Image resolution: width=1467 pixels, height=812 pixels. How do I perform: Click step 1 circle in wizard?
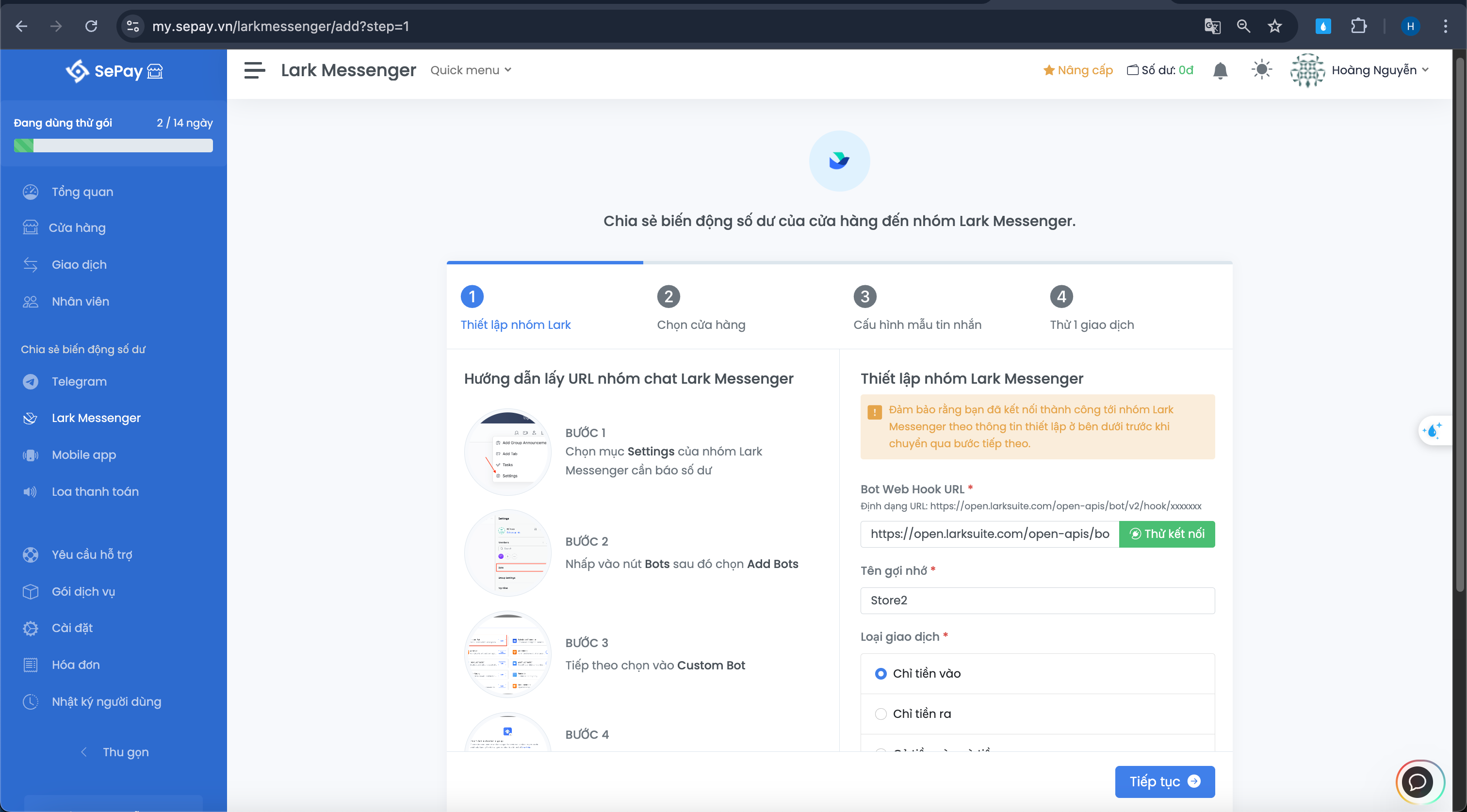tap(472, 297)
